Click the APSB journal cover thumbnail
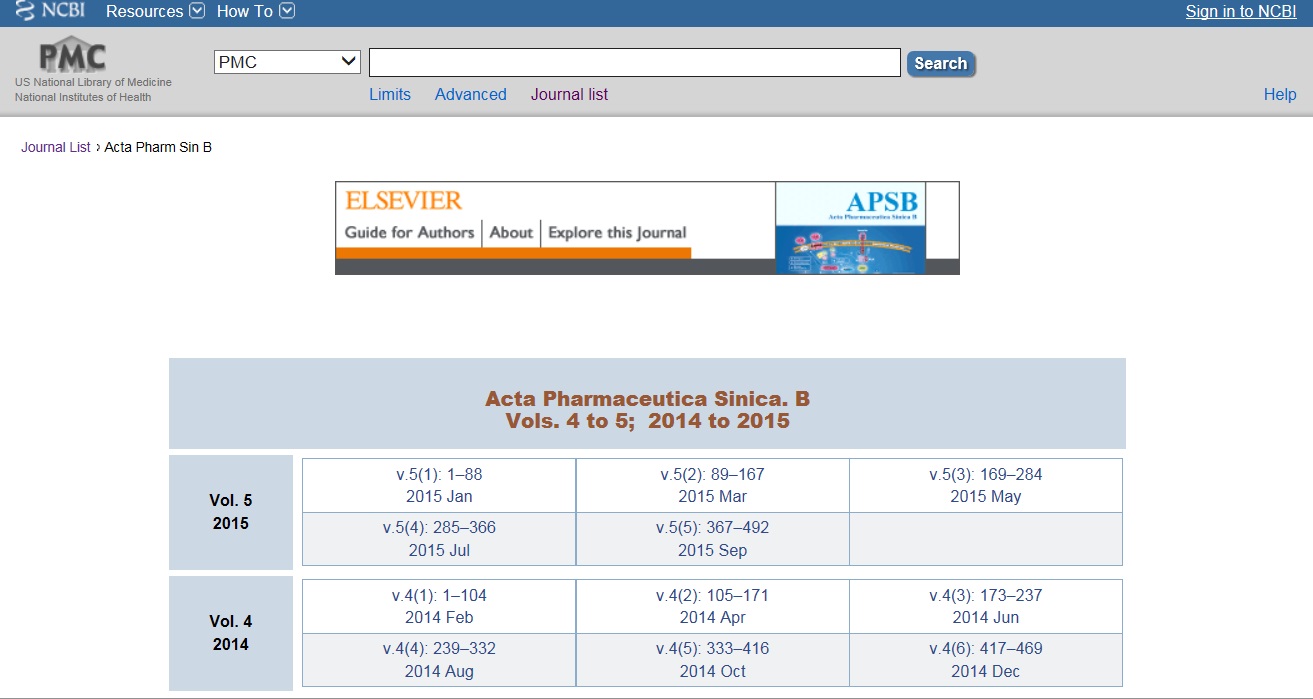Viewport: 1313px width, 699px height. 850,228
